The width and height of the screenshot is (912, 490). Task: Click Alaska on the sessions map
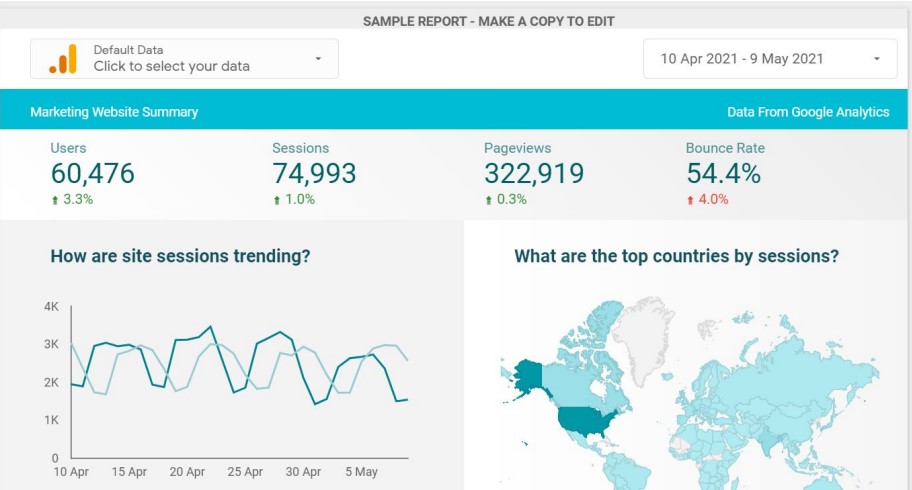(x=529, y=376)
